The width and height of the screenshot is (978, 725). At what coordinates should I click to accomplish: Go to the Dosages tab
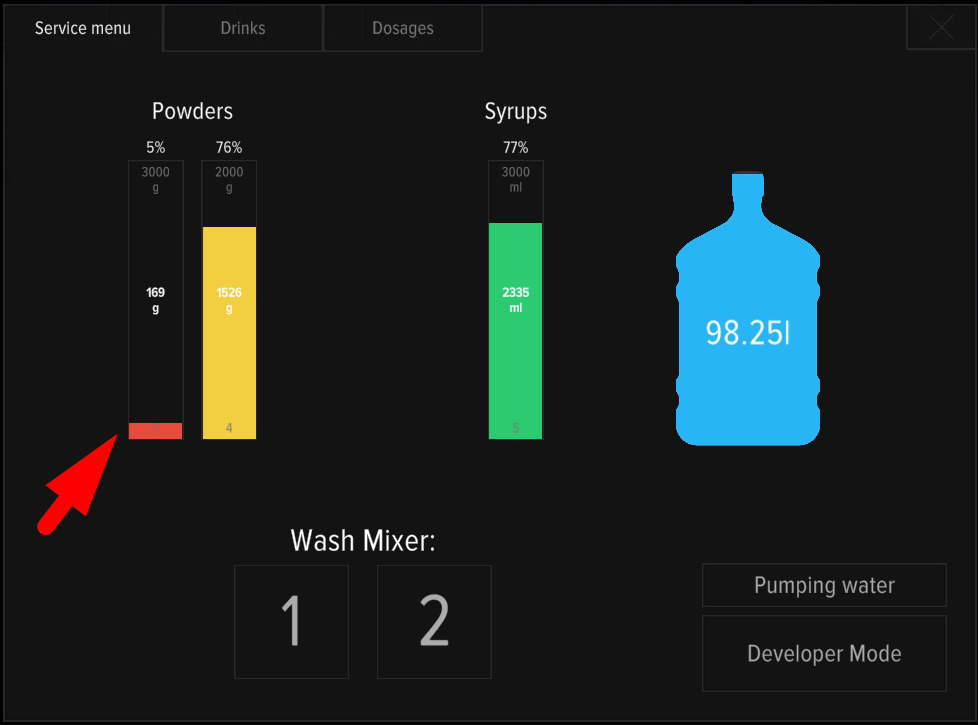click(x=403, y=28)
